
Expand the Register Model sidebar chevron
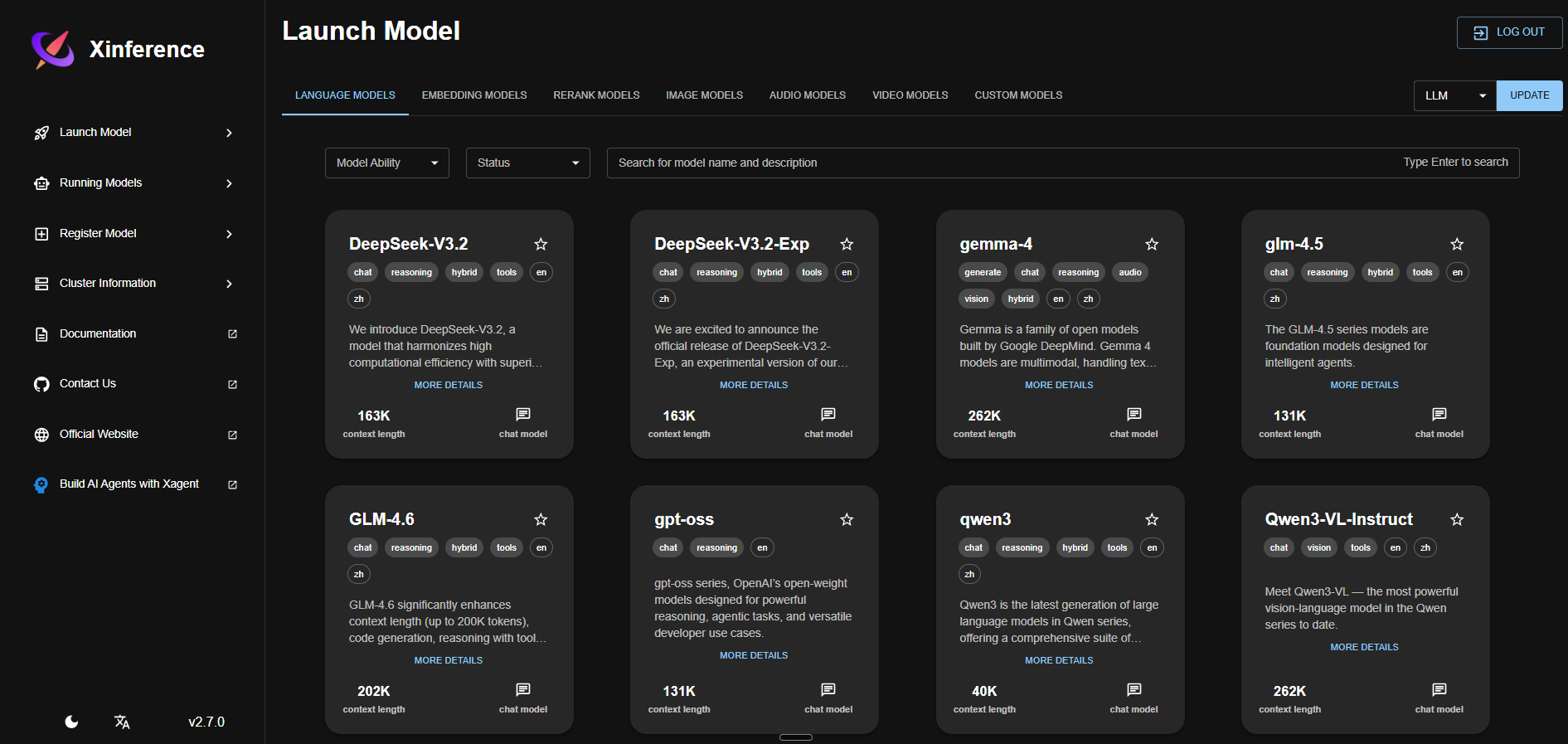[x=230, y=234]
